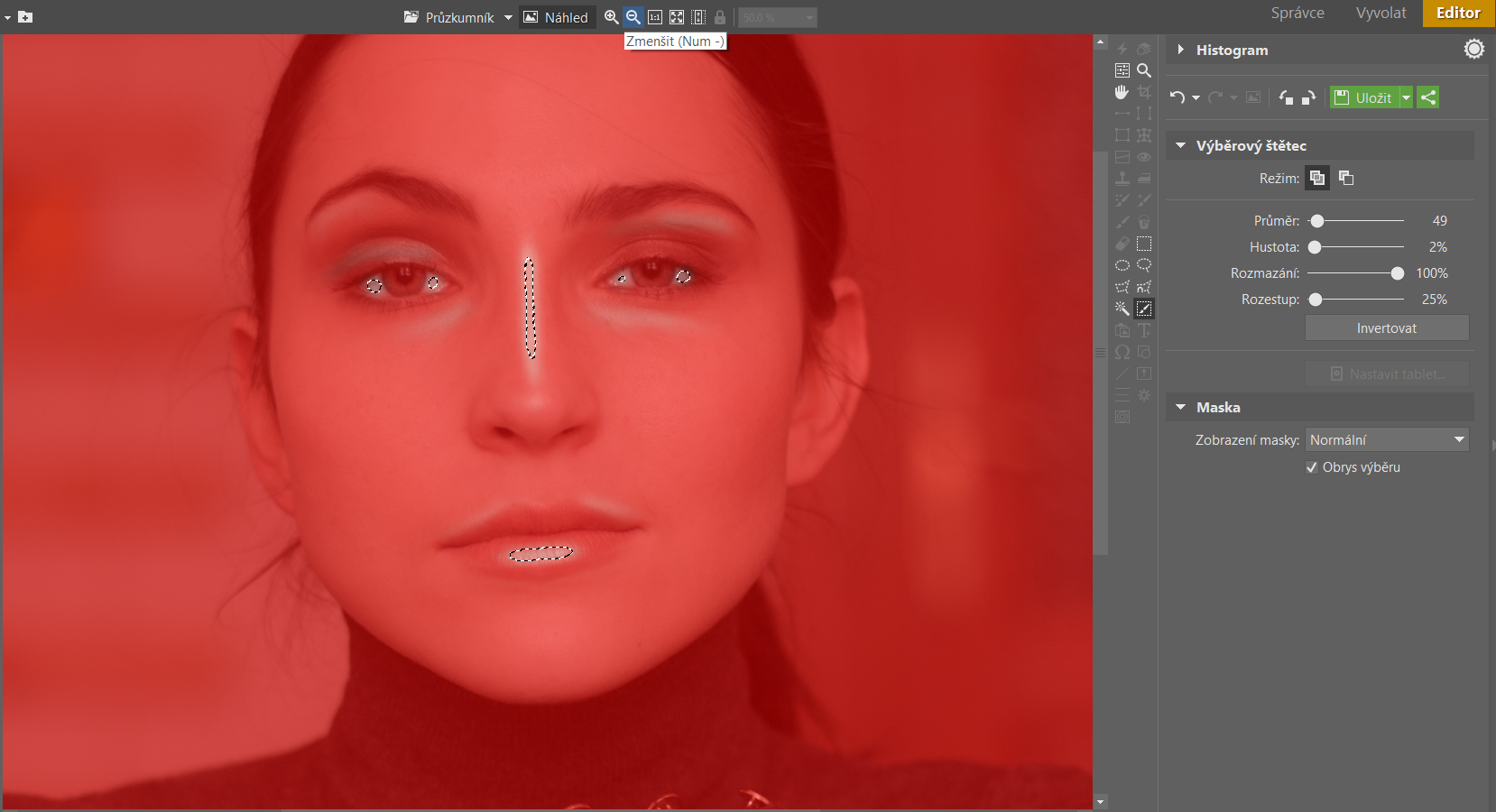Open the Průzkumník explorer view
Screen dimensions: 1496x812
(449, 17)
